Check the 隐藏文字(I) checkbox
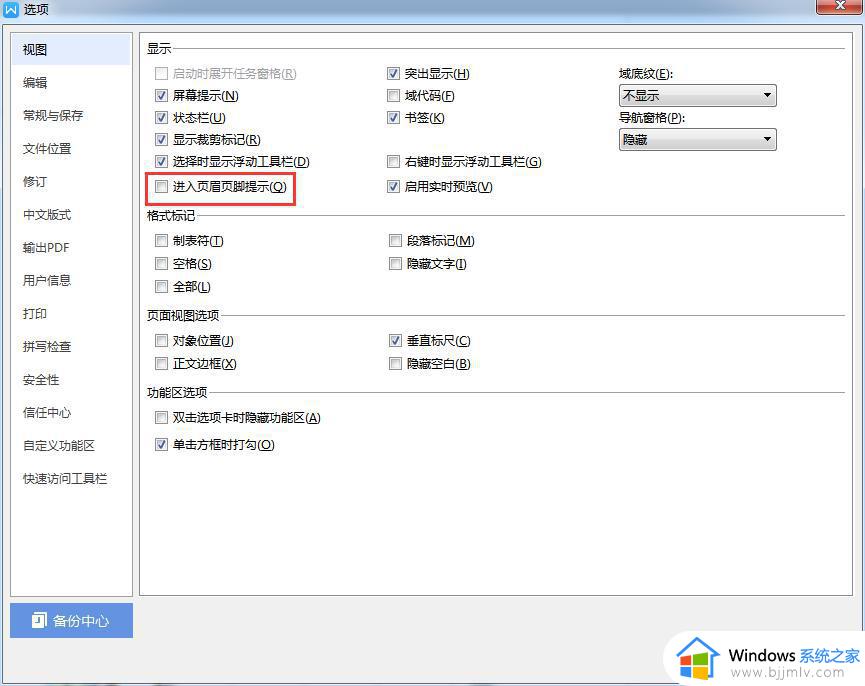This screenshot has width=865, height=686. point(395,264)
